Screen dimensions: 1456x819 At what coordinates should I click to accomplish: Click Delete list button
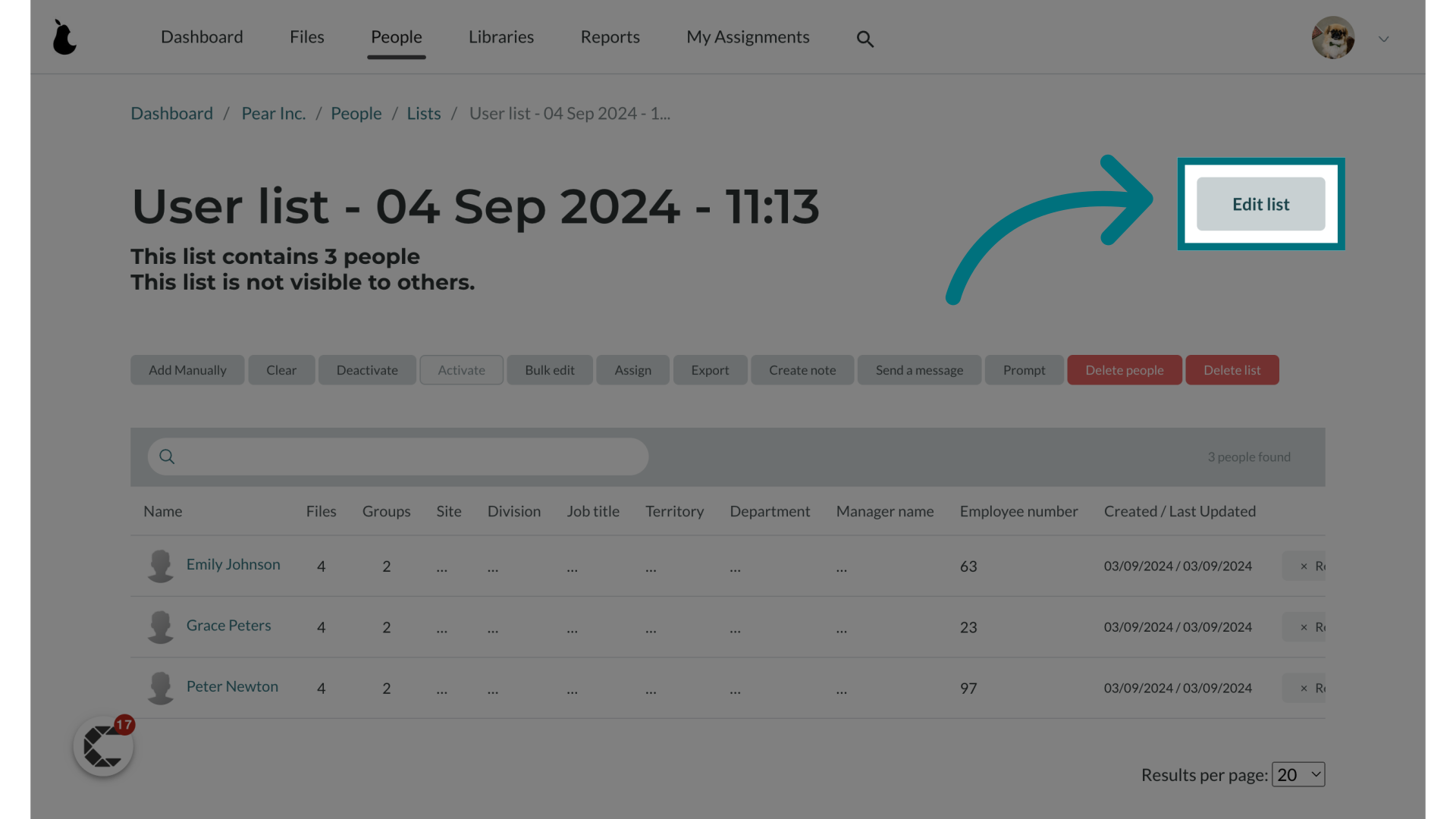[1231, 370]
